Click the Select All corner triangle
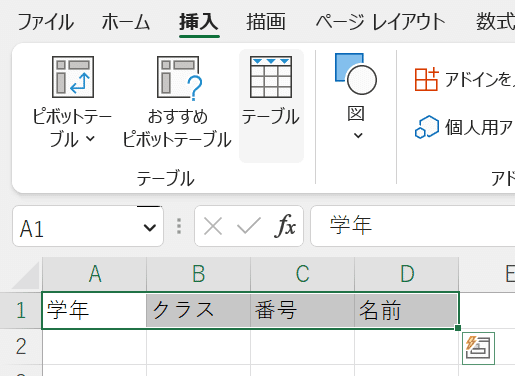This screenshot has height=376, width=515. pos(26,275)
